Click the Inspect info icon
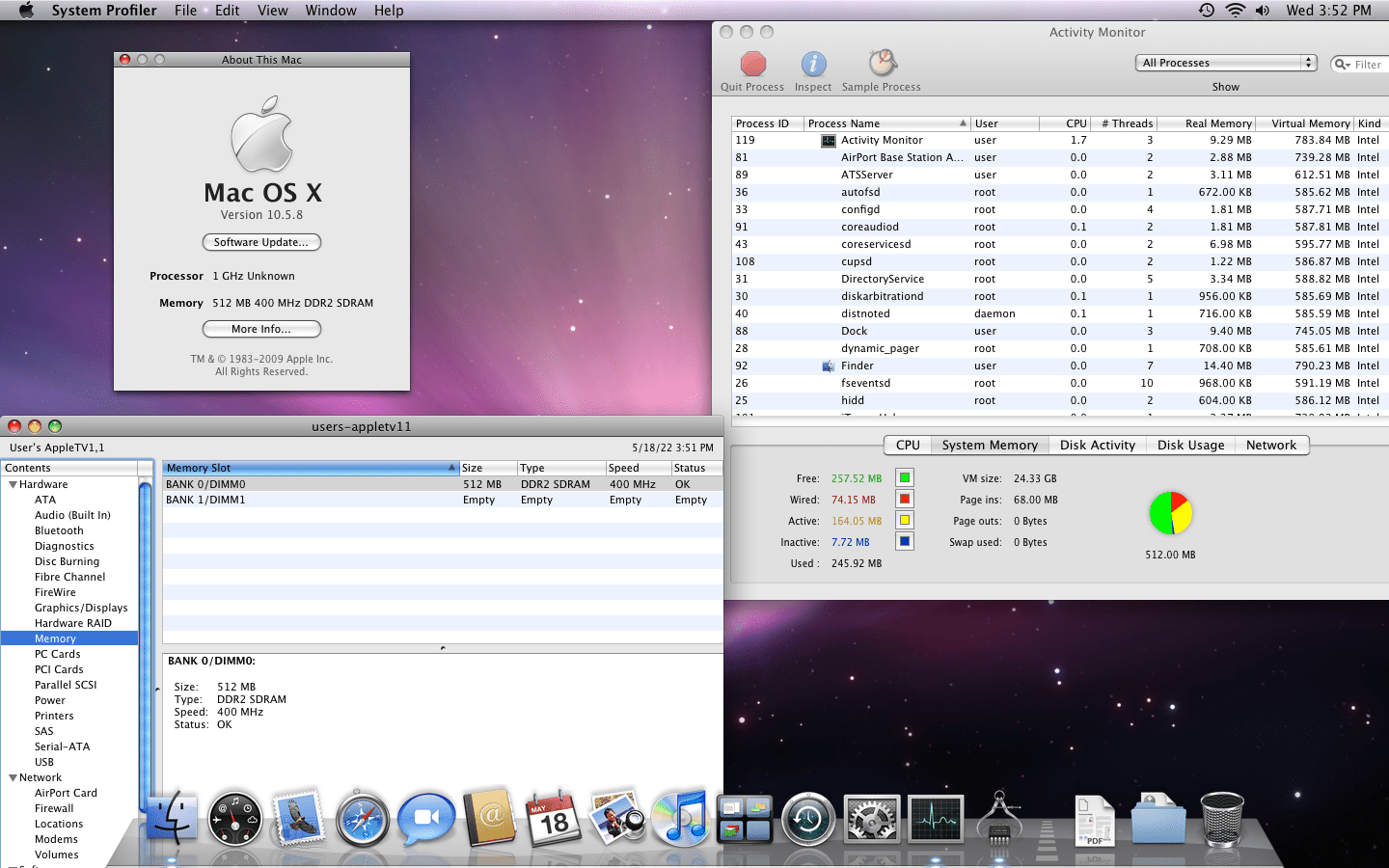Viewport: 1389px width, 868px height. pyautogui.click(x=813, y=65)
